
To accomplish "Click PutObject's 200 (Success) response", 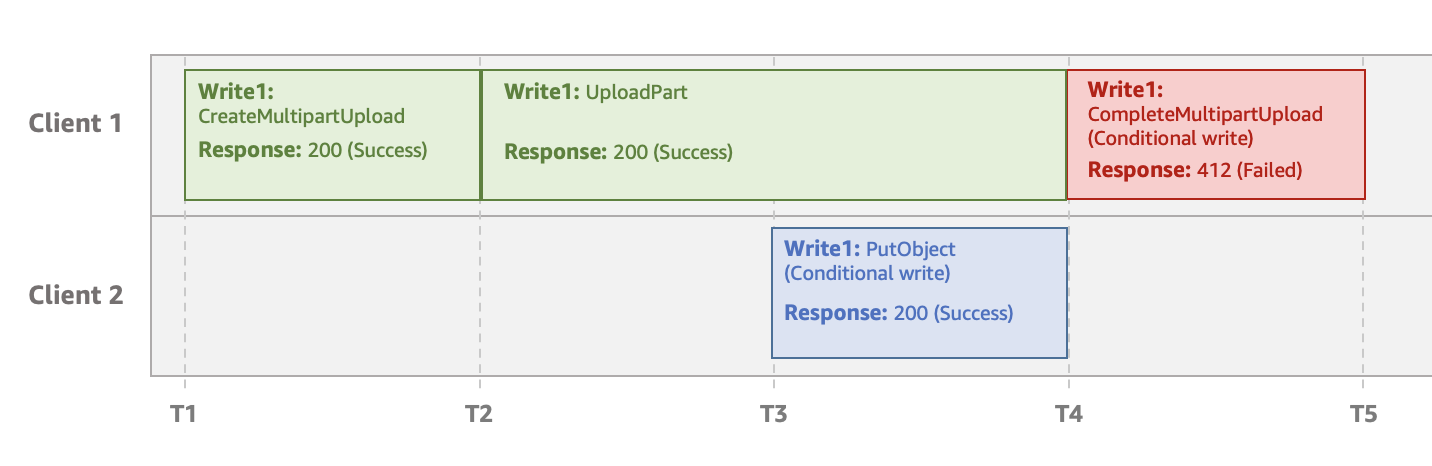I will click(951, 313).
